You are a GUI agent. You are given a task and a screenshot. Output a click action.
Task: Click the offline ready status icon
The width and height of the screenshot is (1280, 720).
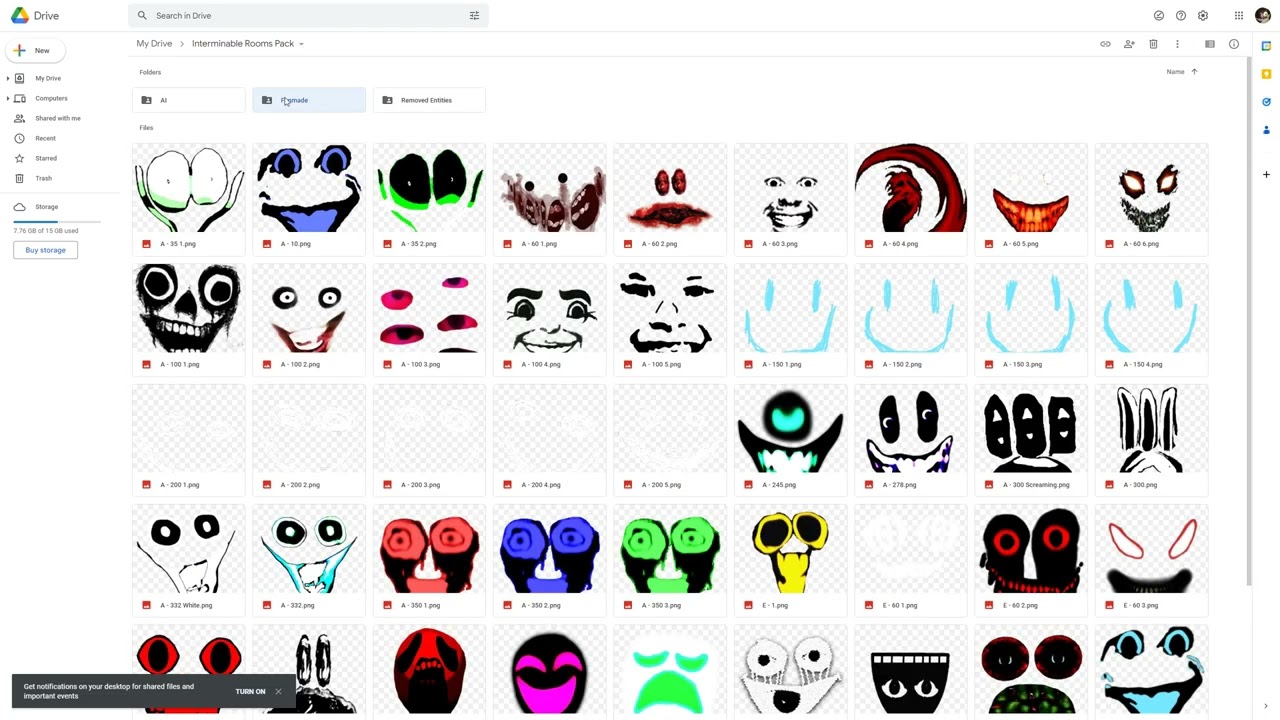1159,16
